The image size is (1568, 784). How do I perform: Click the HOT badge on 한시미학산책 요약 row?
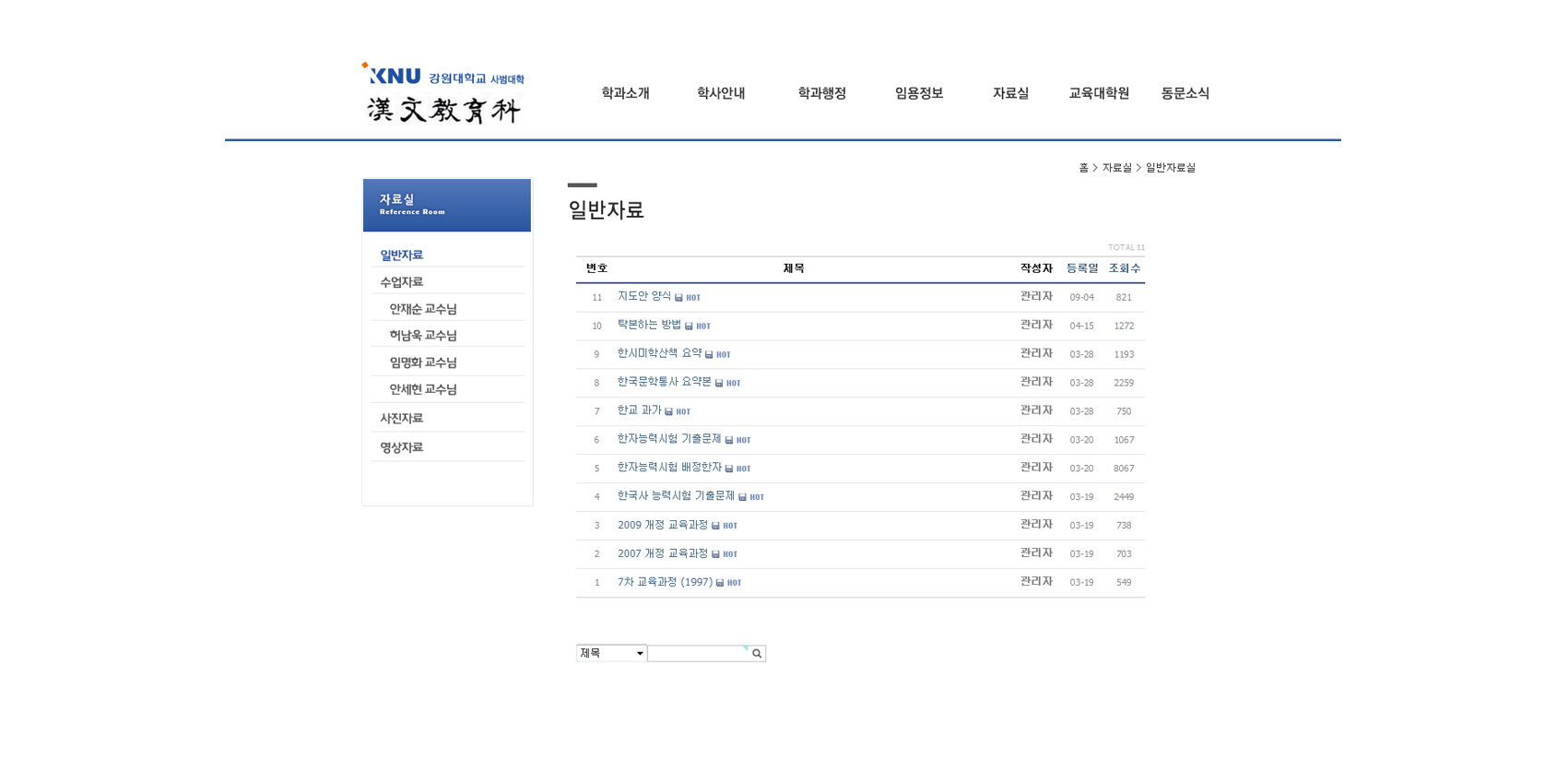coord(724,355)
